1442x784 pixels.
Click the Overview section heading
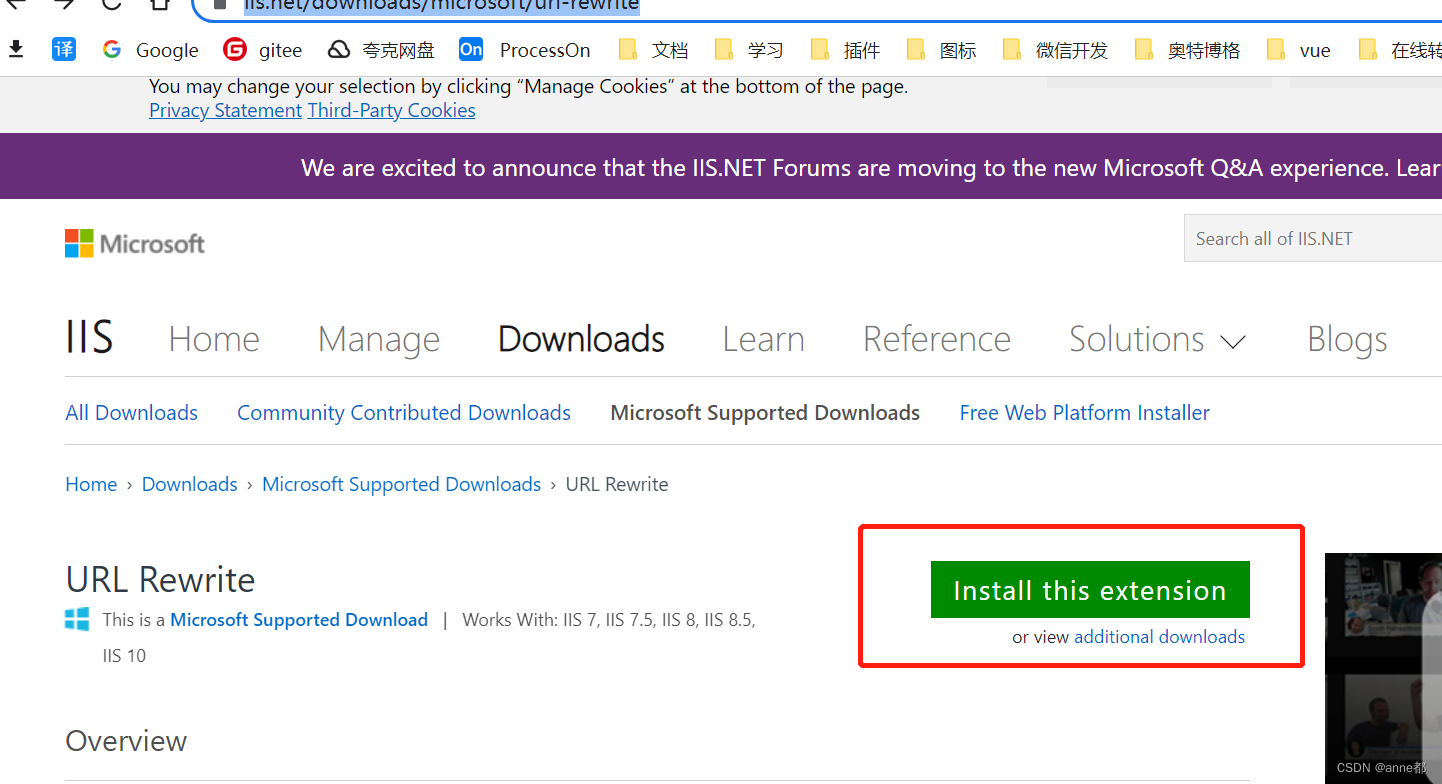(x=126, y=741)
